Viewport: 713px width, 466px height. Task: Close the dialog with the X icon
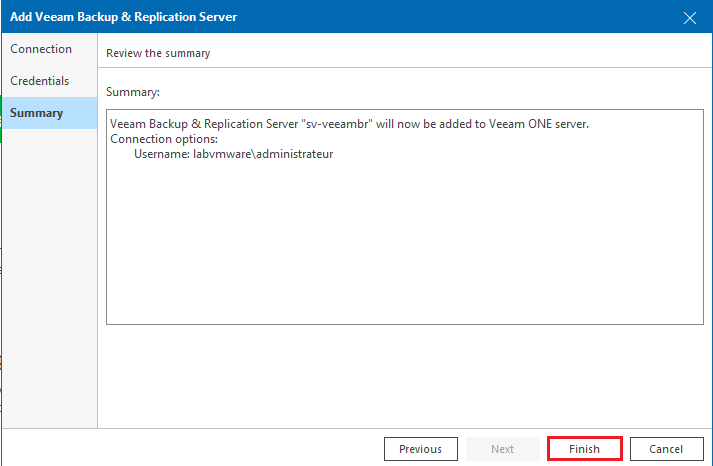[x=689, y=18]
